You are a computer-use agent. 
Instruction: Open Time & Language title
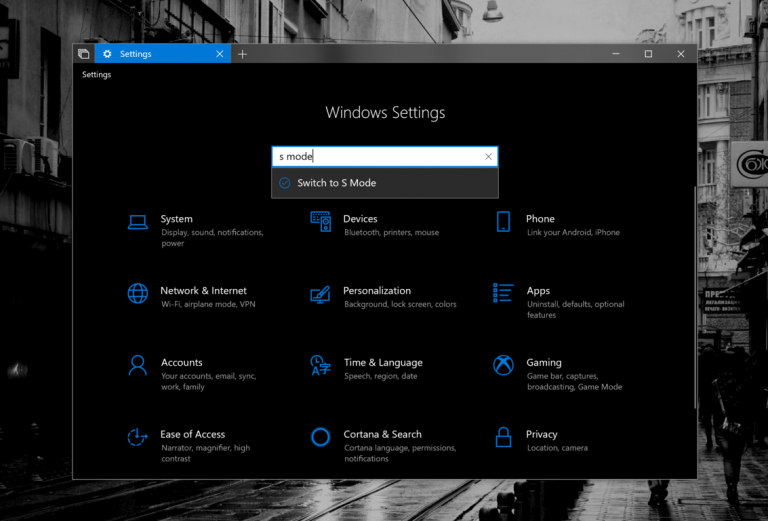pyautogui.click(x=383, y=363)
